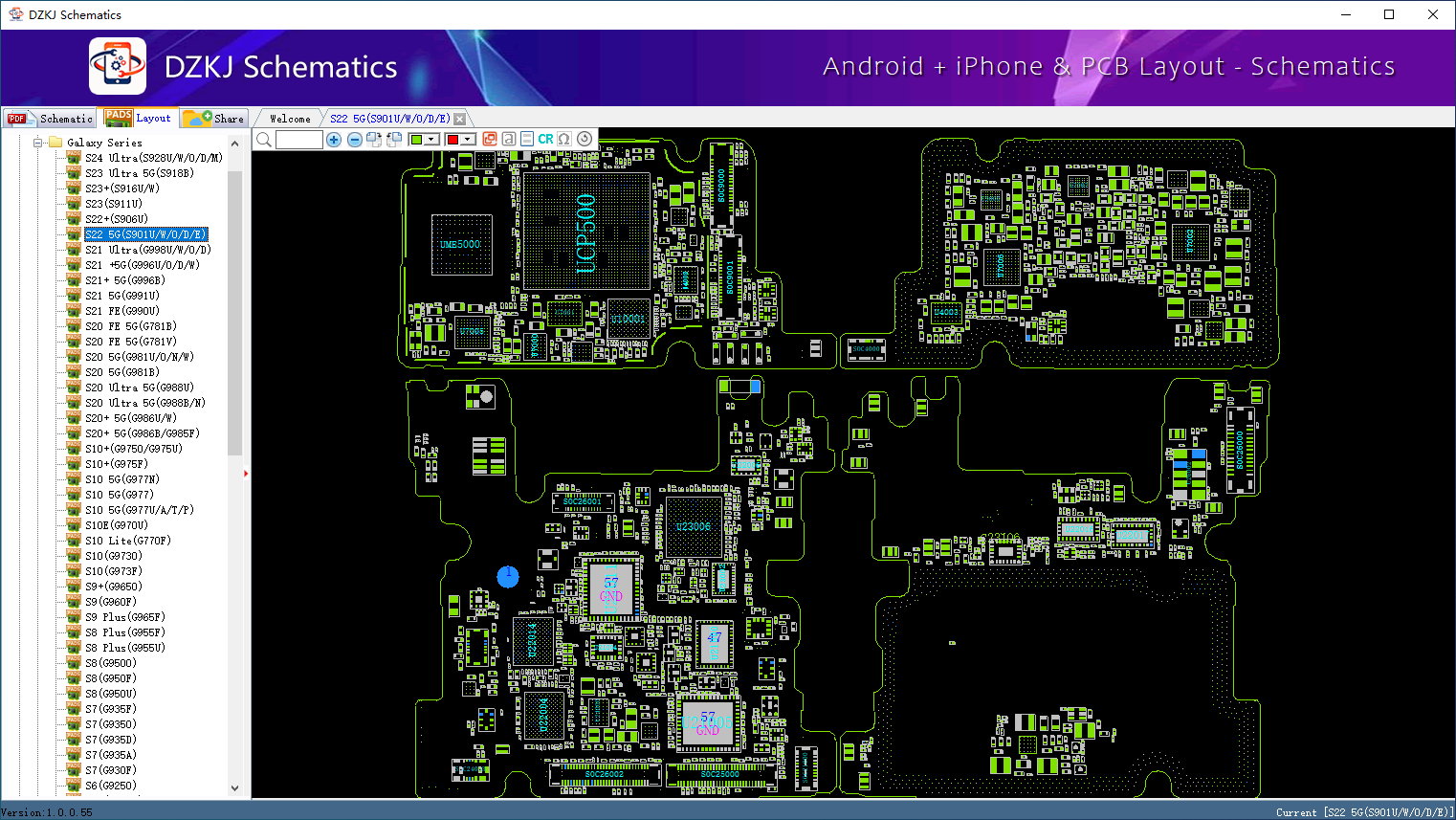Viewport: 1456px width, 820px height.
Task: Click the PADS icon beside S23 Ultra 5G(S918B)
Action: (74, 172)
